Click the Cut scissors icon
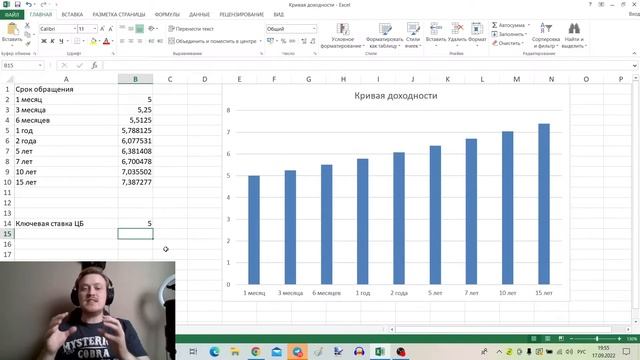This screenshot has width=640, height=360. tap(27, 25)
